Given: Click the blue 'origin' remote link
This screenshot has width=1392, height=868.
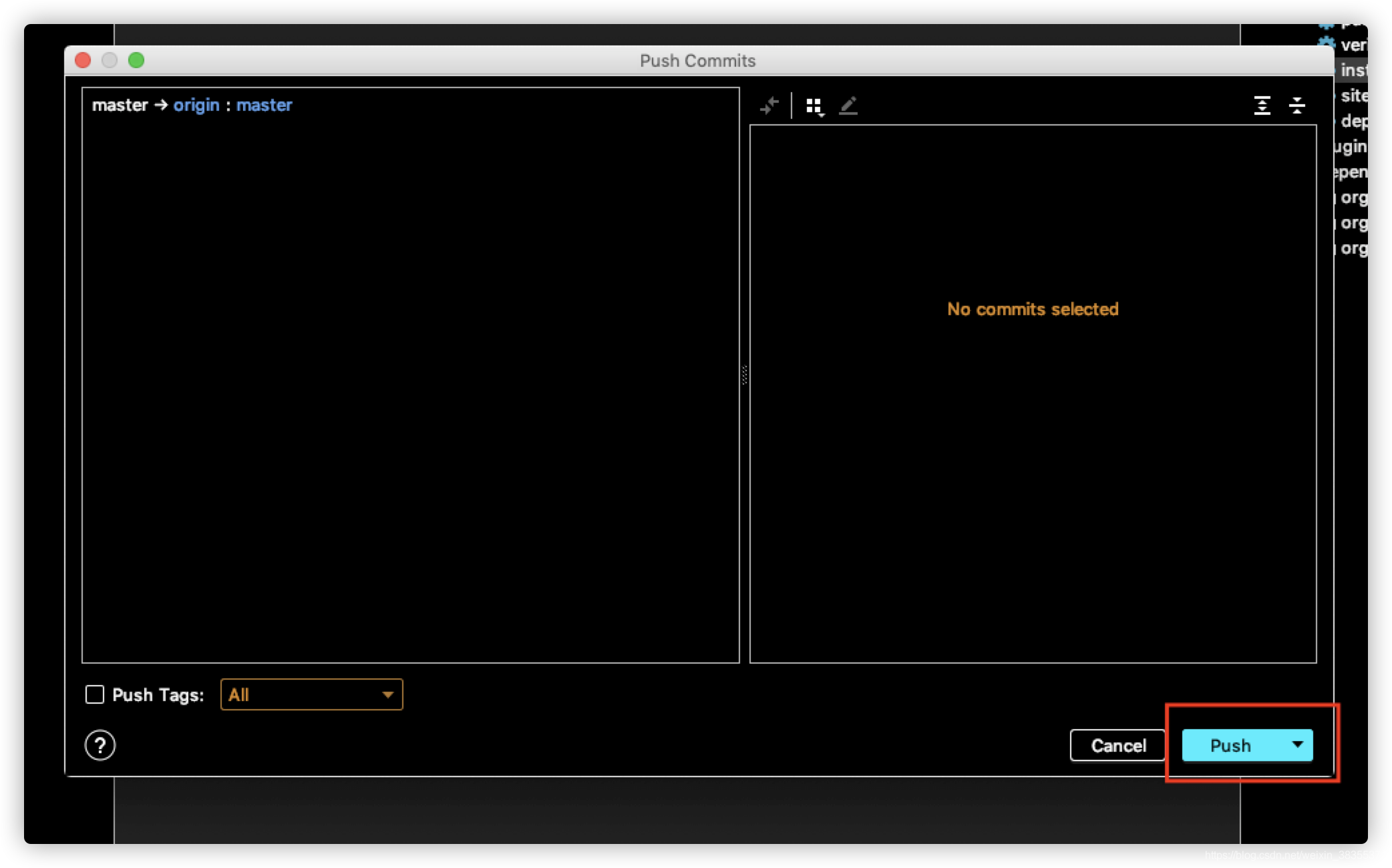Looking at the screenshot, I should click(196, 105).
